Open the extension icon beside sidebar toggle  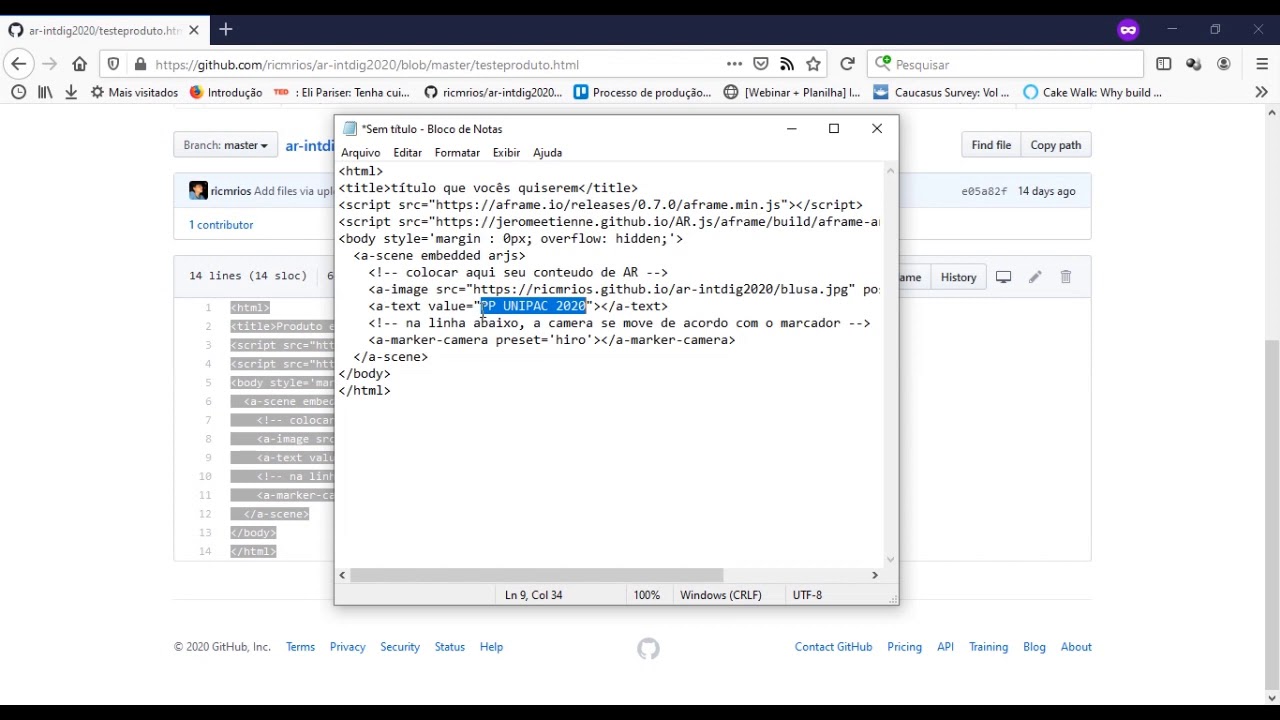(1194, 64)
